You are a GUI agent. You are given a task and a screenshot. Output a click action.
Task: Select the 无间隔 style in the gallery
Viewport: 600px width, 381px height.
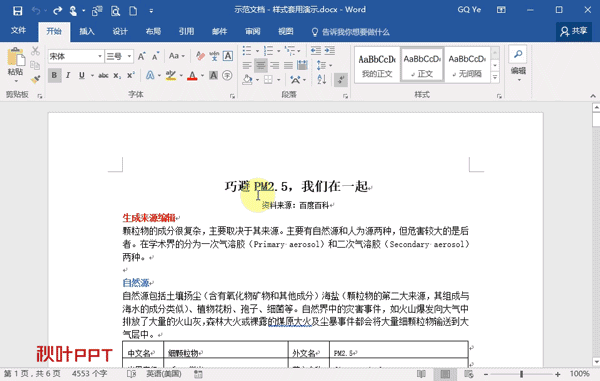(467, 65)
